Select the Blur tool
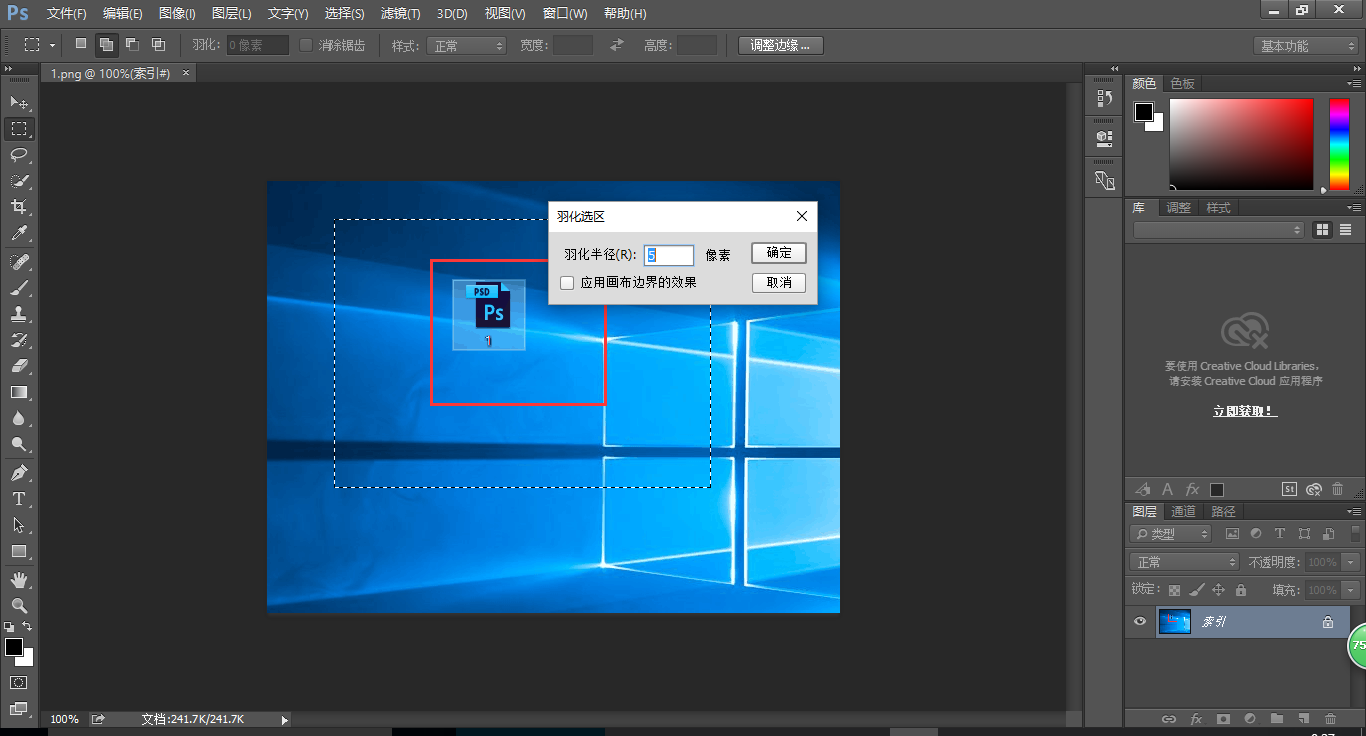This screenshot has width=1366, height=736. [x=19, y=418]
